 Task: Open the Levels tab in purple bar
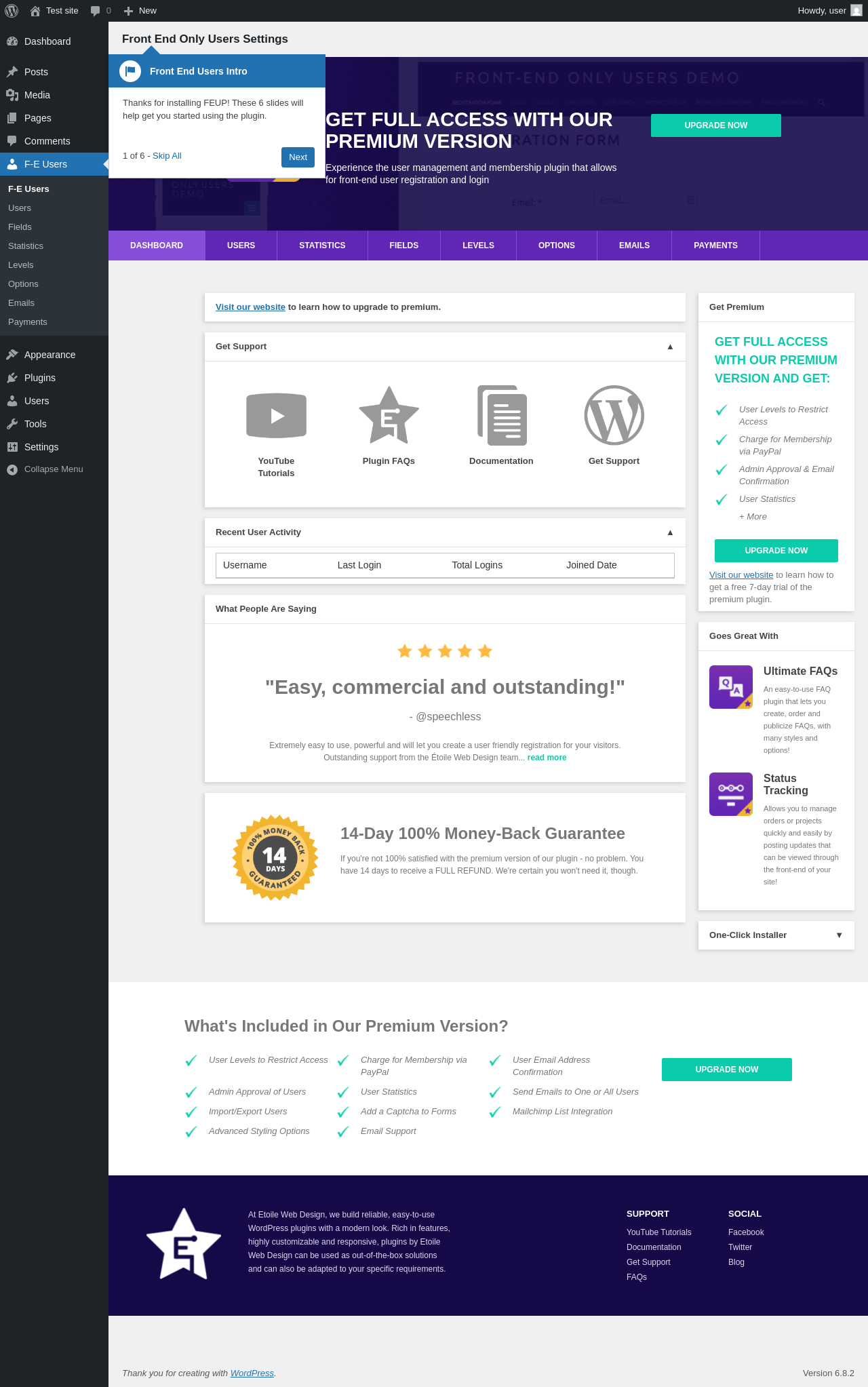click(478, 246)
